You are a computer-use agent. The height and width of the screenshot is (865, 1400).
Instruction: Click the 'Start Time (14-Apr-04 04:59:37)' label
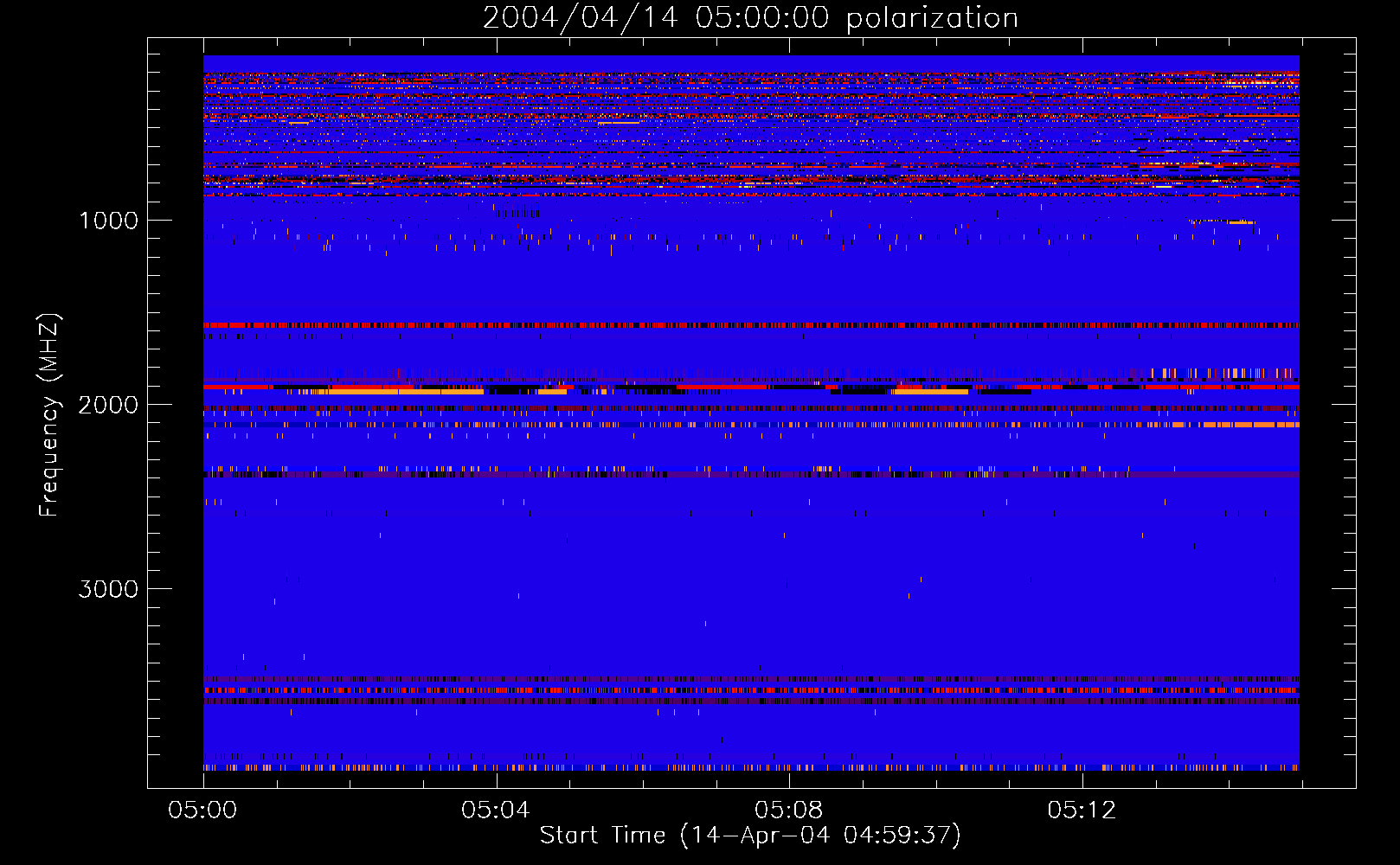(x=750, y=836)
